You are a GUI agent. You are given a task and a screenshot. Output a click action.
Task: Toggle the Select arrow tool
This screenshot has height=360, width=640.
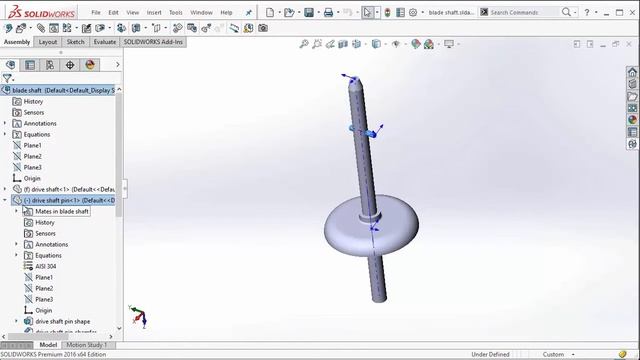point(367,13)
